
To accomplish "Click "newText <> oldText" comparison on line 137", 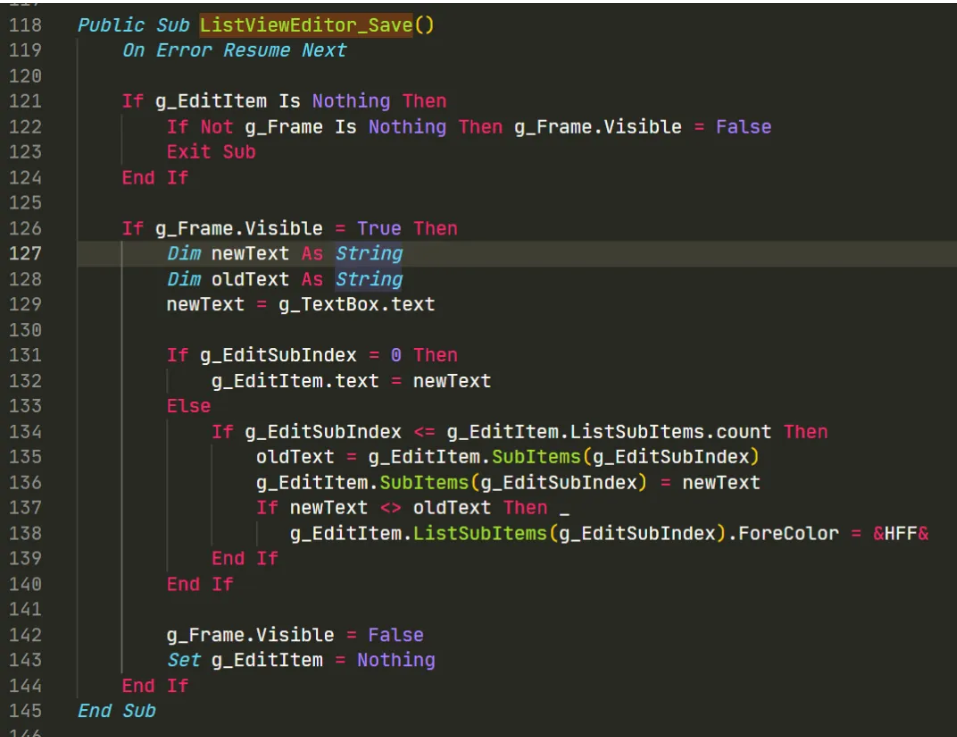I will (391, 508).
